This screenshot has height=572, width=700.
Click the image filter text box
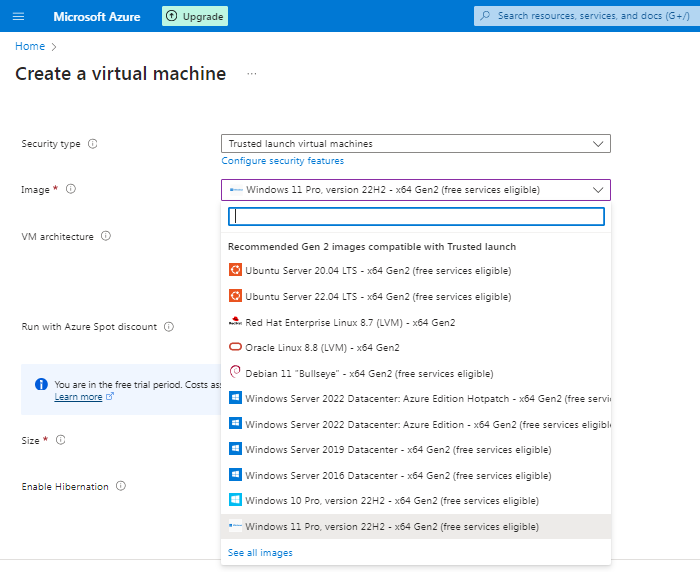tap(416, 216)
